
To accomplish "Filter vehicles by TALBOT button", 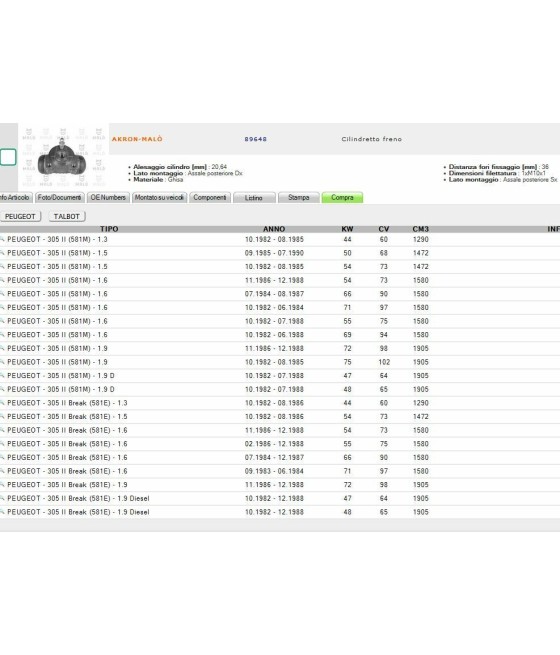I will (x=67, y=216).
